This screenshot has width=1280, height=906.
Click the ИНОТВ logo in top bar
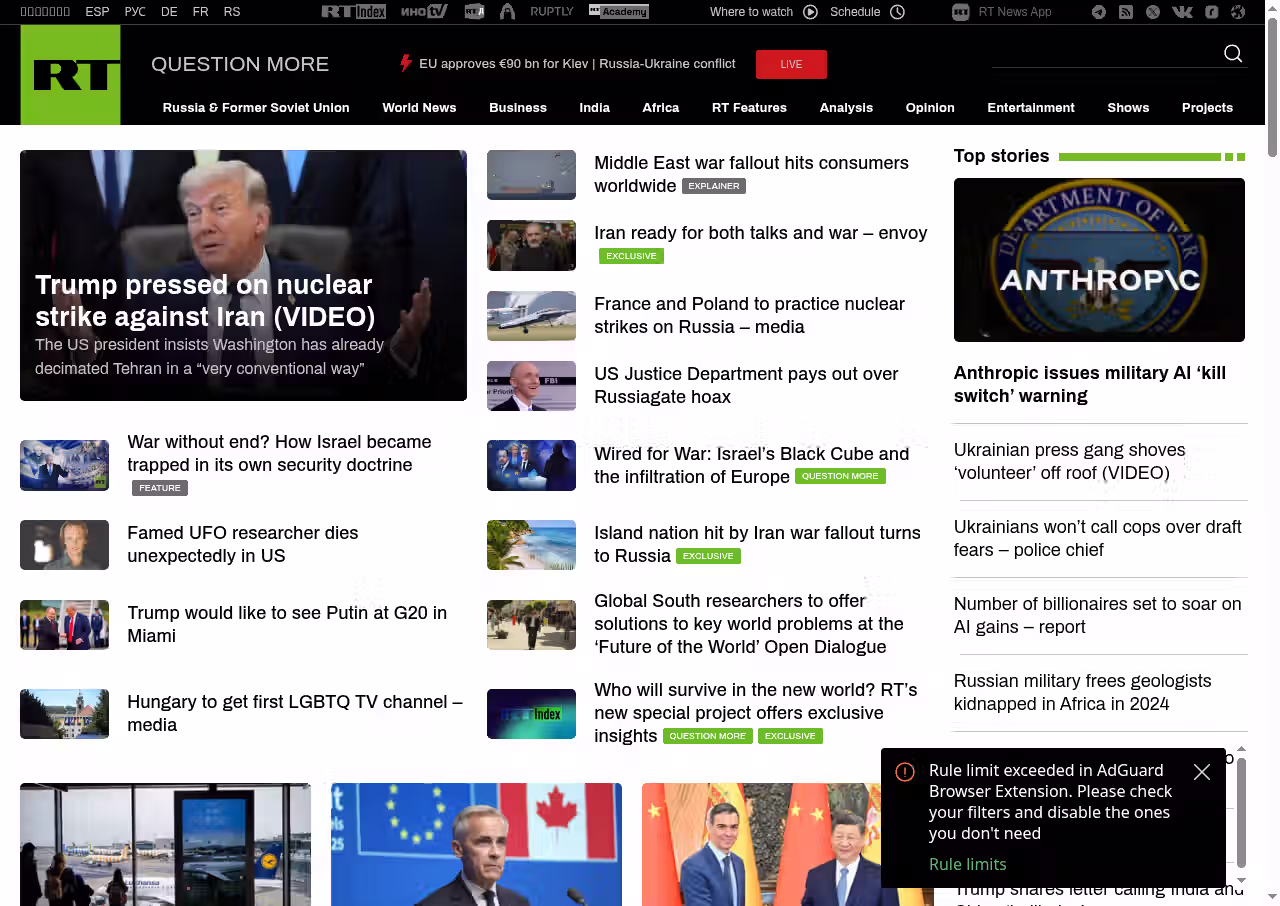tap(424, 12)
